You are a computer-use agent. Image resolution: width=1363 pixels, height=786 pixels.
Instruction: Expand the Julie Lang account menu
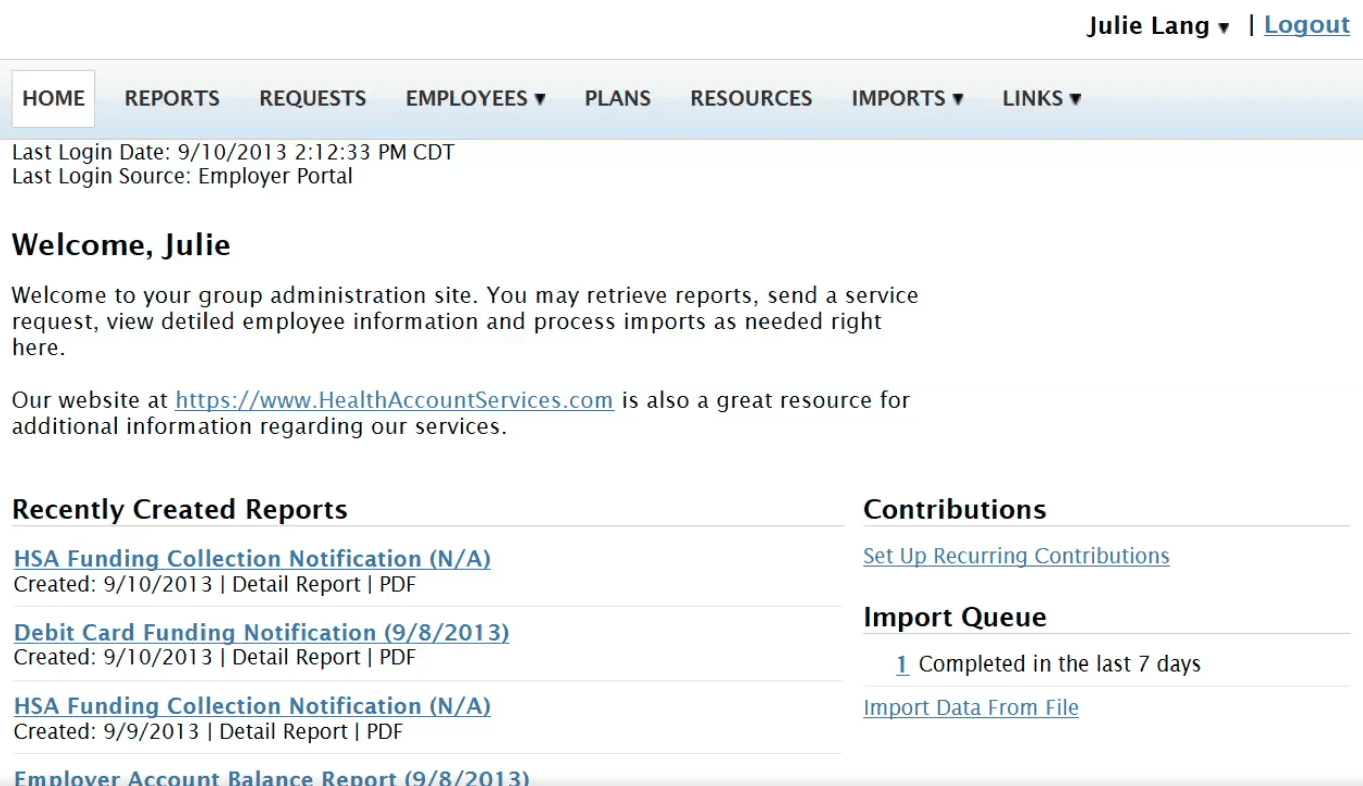pos(1158,25)
